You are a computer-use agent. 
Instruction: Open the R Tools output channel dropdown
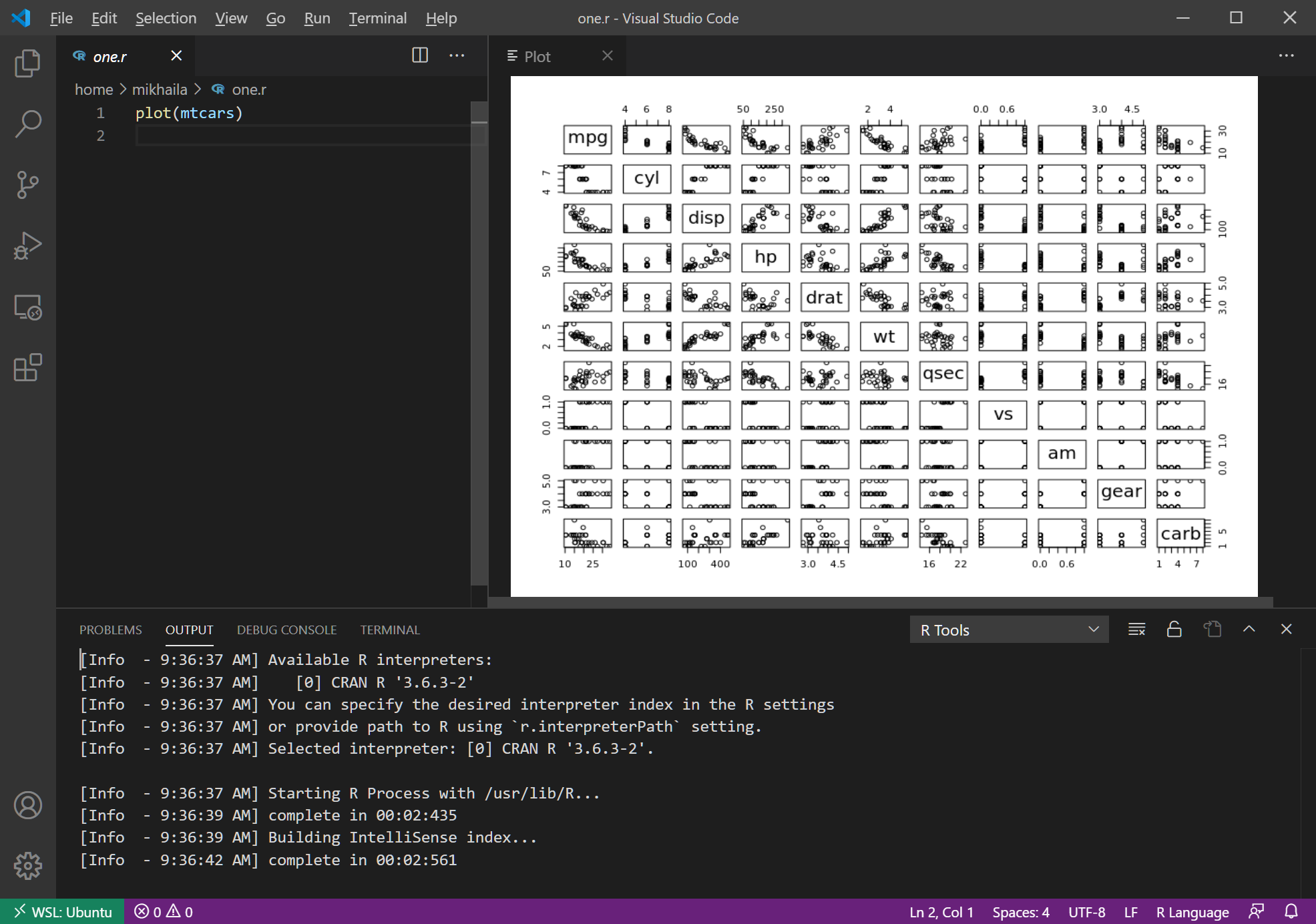[x=1009, y=629]
